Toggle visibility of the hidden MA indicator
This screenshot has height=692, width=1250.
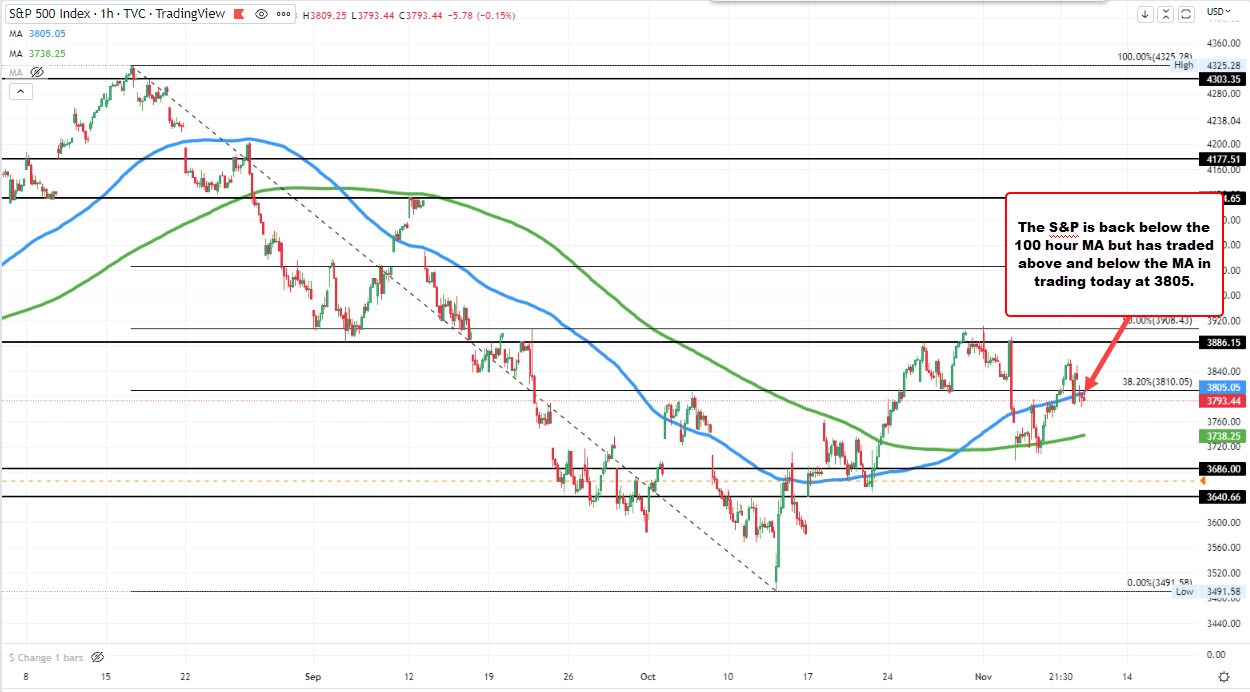click(x=37, y=72)
